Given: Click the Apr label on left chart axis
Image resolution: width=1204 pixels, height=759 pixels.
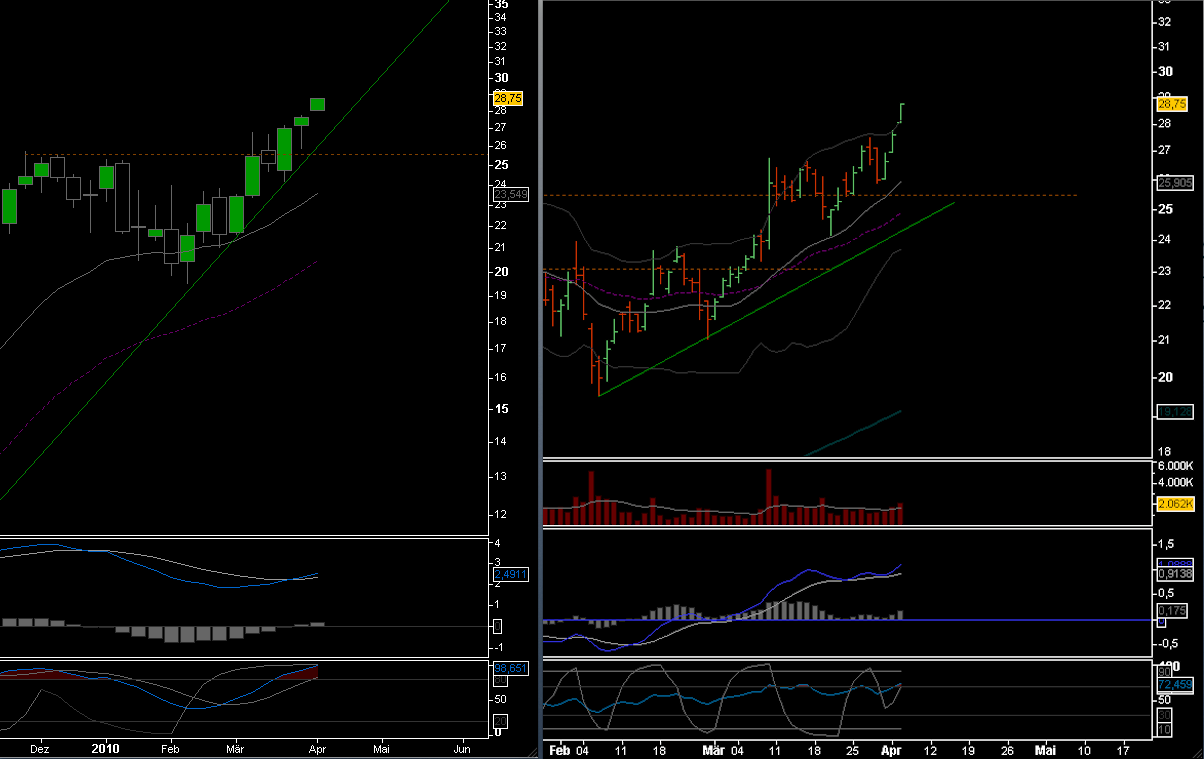Looking at the screenshot, I should (318, 747).
